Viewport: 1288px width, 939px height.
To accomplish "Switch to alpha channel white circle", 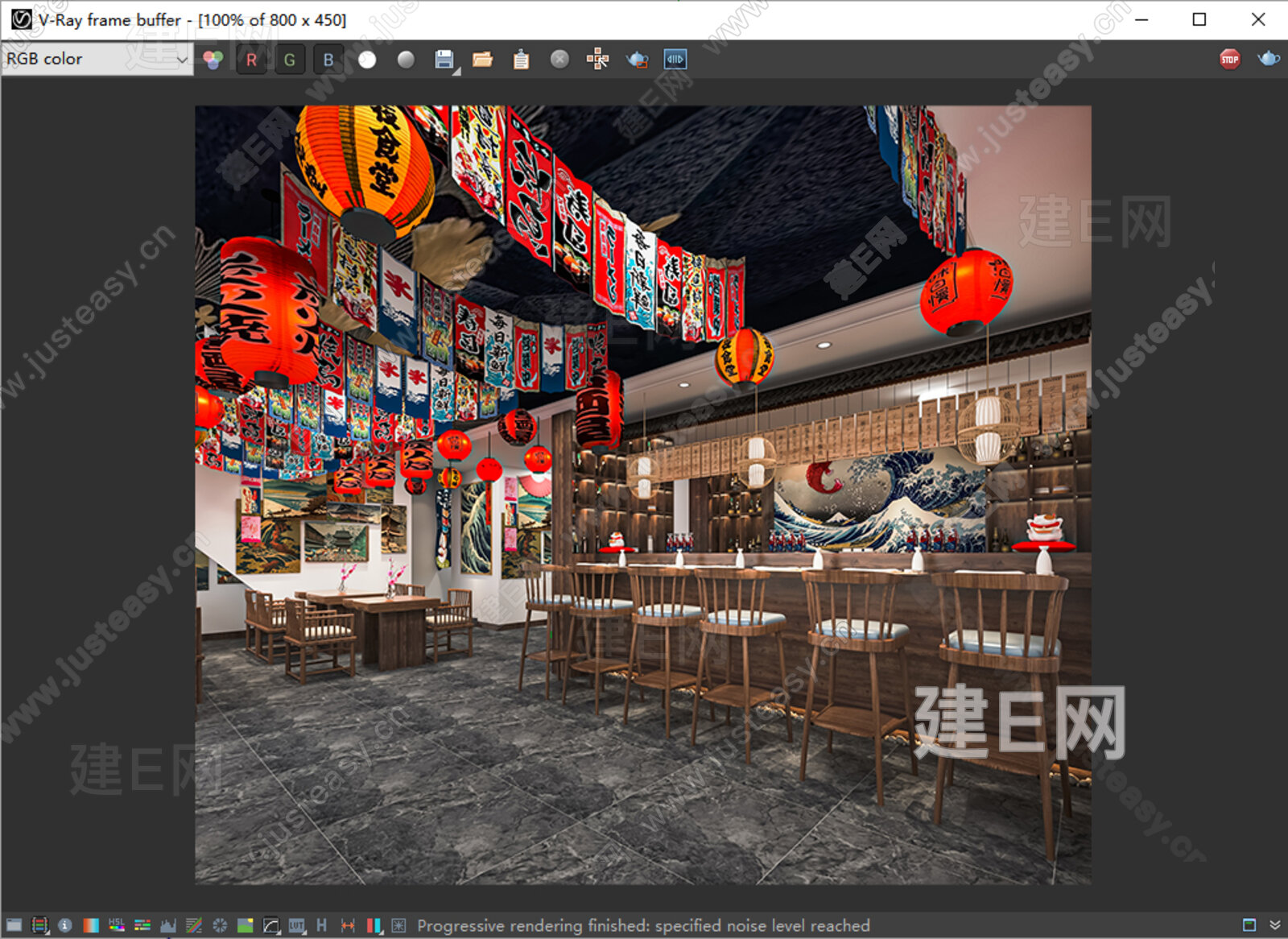I will [367, 60].
